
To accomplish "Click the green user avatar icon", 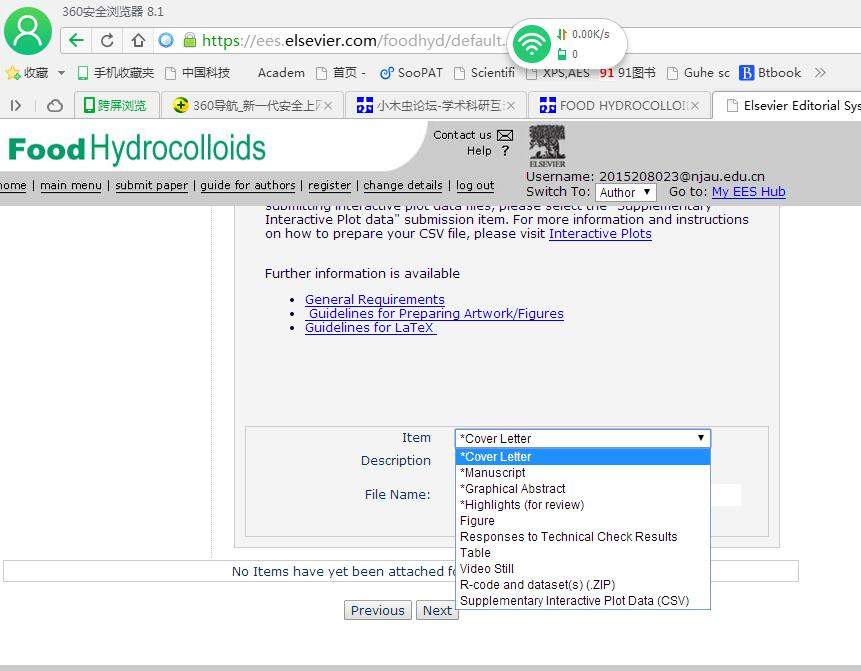I will coord(27,31).
